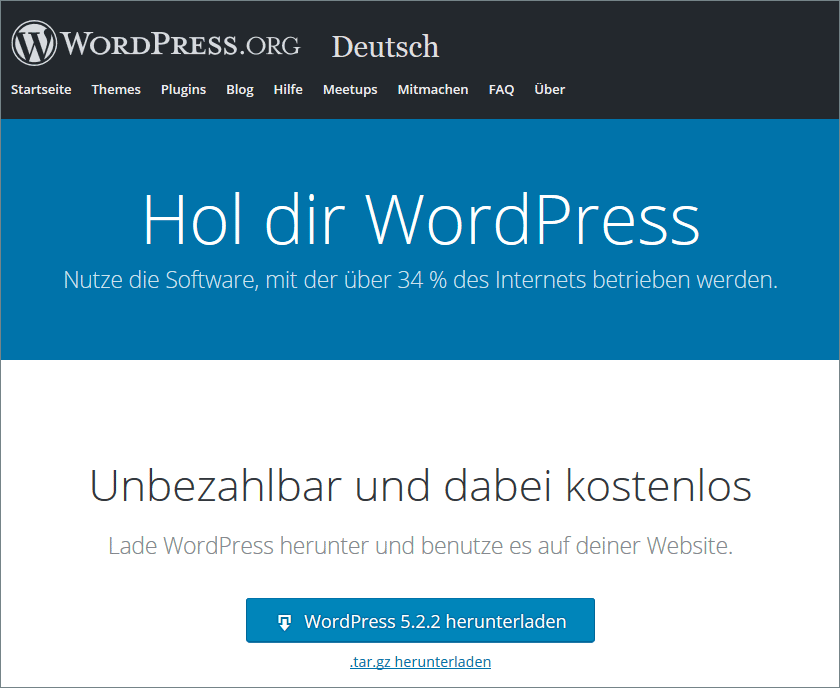Click the WordPress circular logo icon

click(x=34, y=43)
